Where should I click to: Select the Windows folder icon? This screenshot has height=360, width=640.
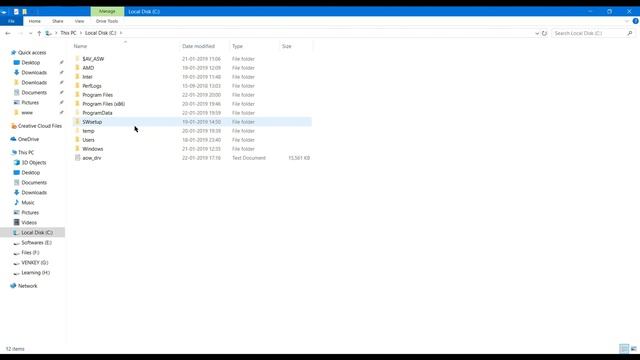(x=77, y=149)
